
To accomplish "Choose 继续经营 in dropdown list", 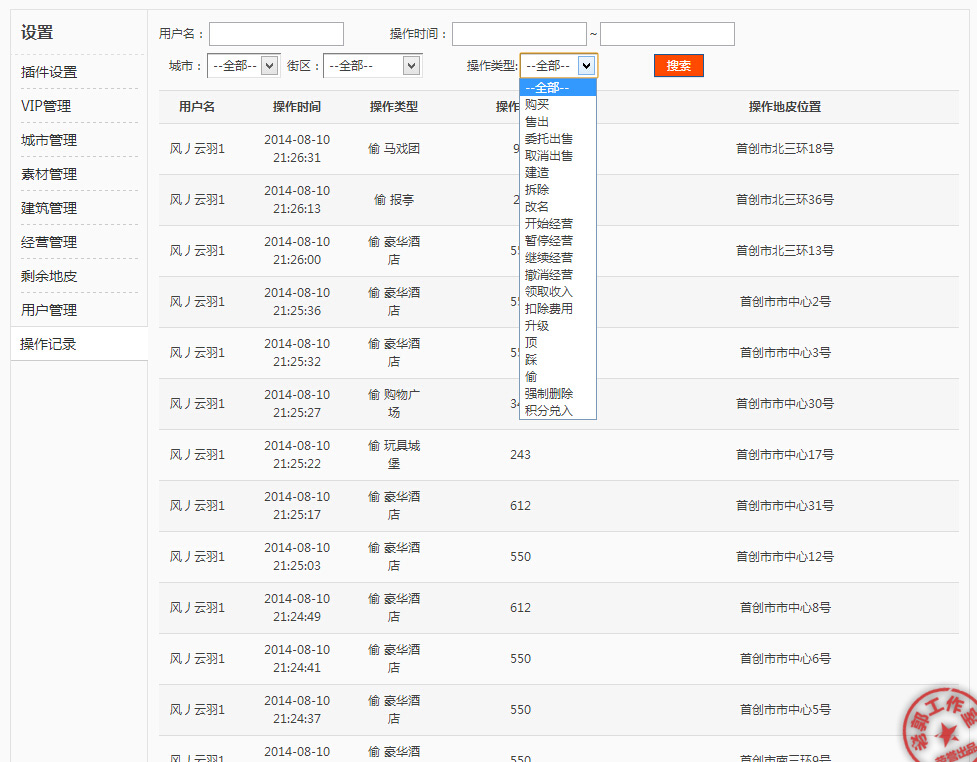I will click(558, 257).
